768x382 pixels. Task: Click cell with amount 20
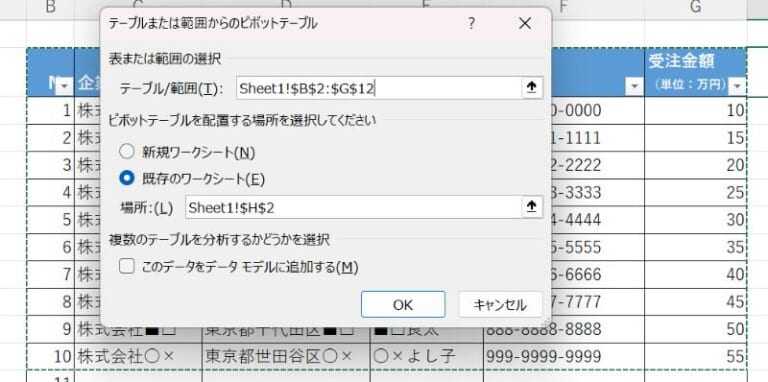(696, 165)
